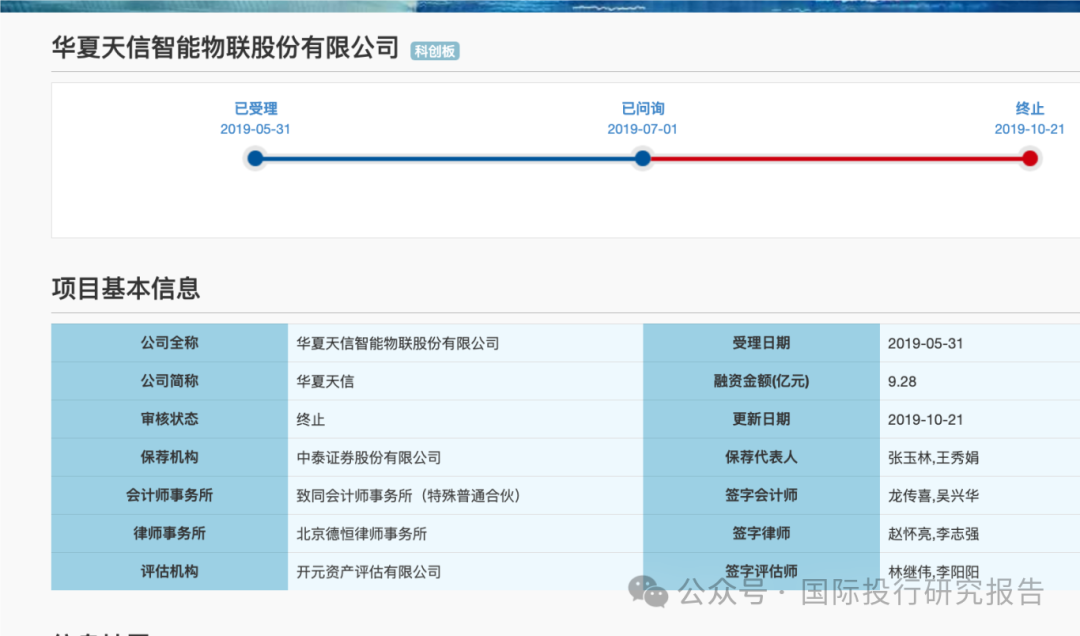Select the 已问询 timeline dot

tap(643, 158)
